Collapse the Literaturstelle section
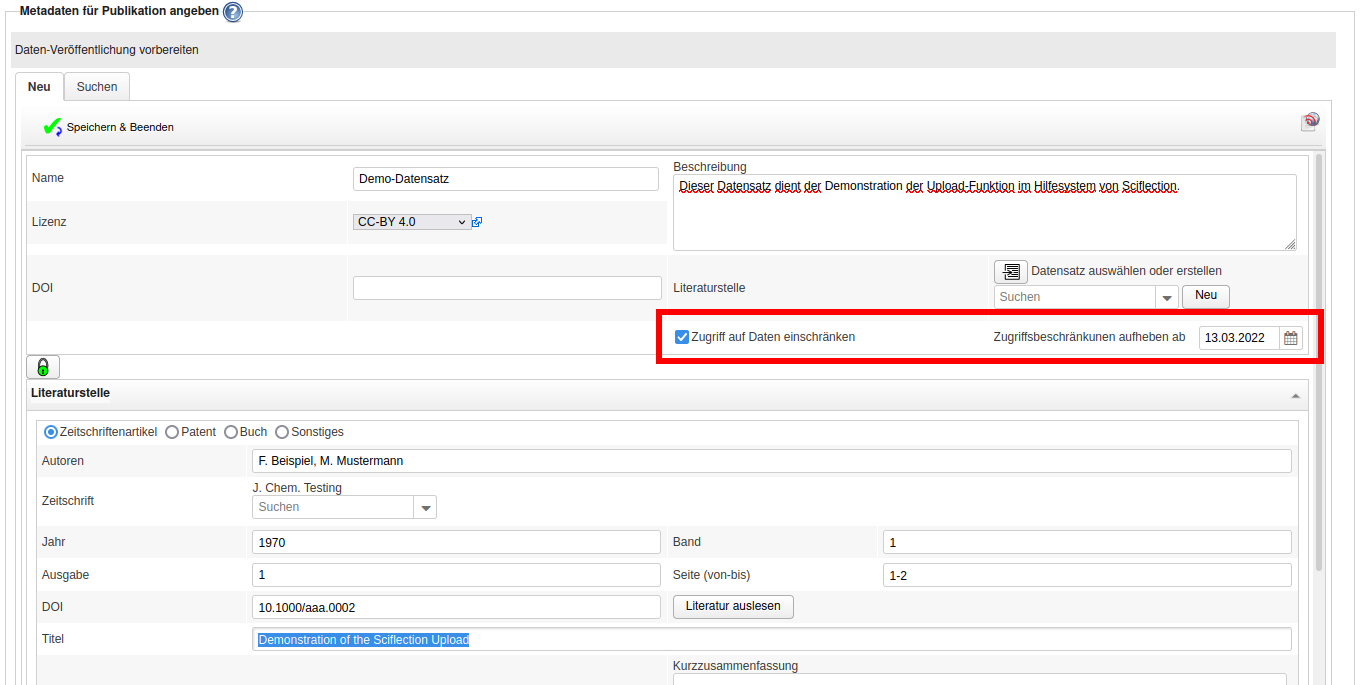This screenshot has height=685, width=1360. (x=1296, y=396)
